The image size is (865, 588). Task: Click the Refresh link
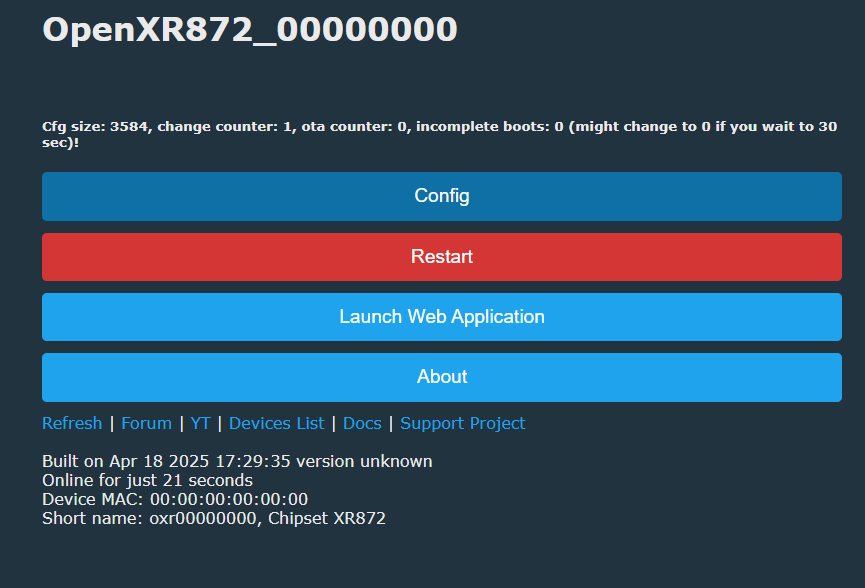(x=72, y=423)
